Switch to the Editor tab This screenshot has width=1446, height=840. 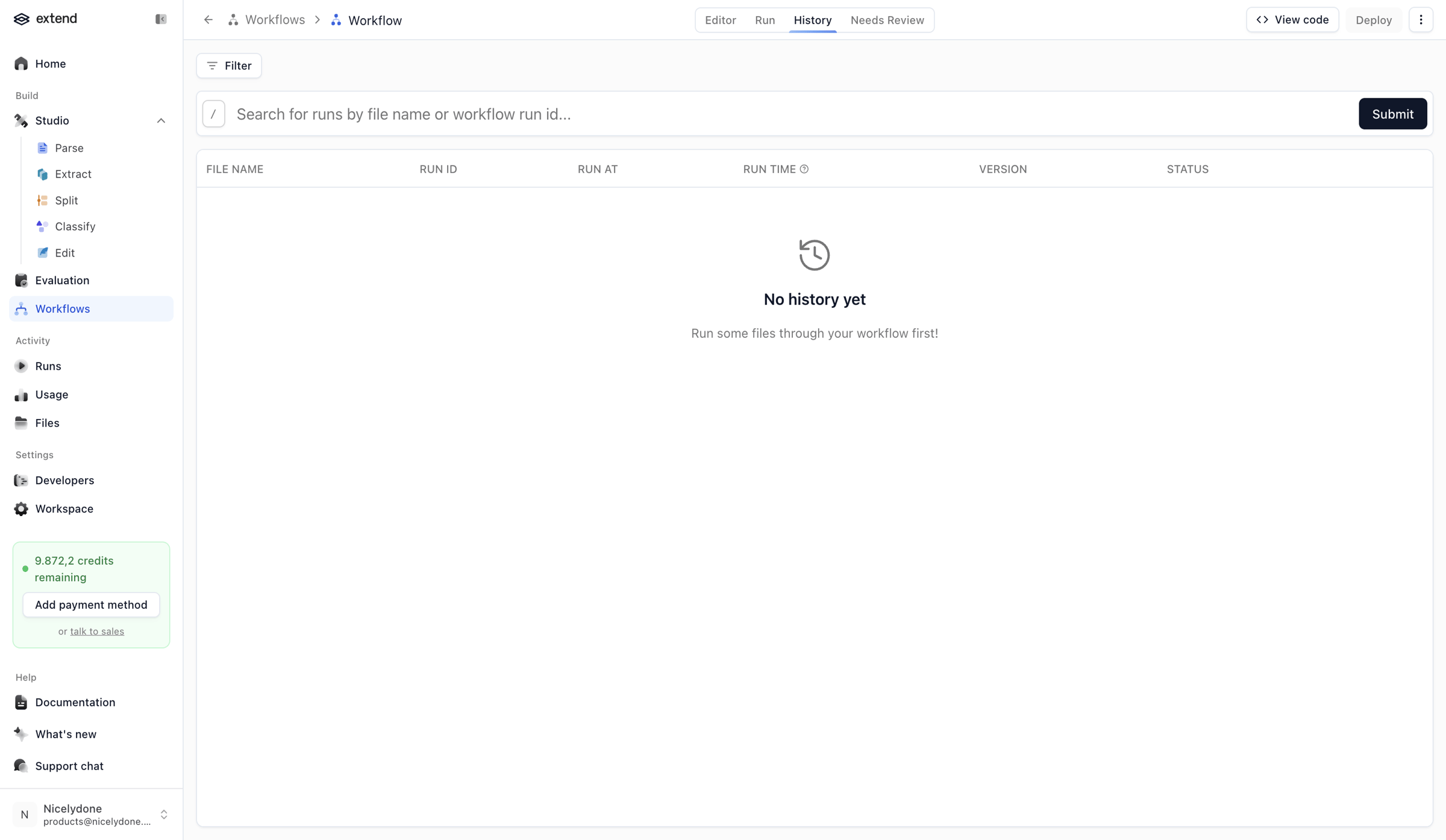(721, 20)
